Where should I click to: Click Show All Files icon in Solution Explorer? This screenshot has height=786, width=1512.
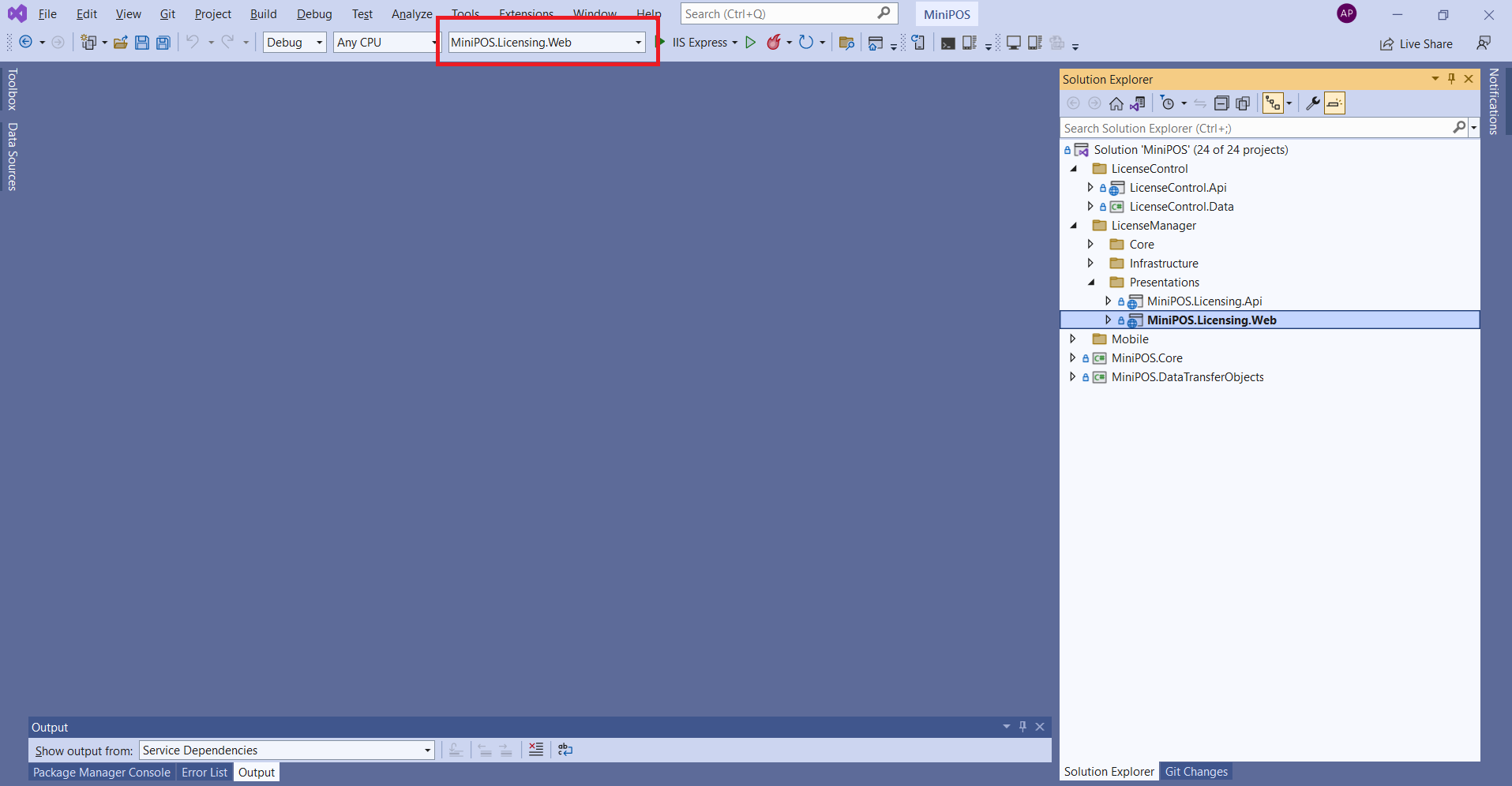tap(1243, 103)
